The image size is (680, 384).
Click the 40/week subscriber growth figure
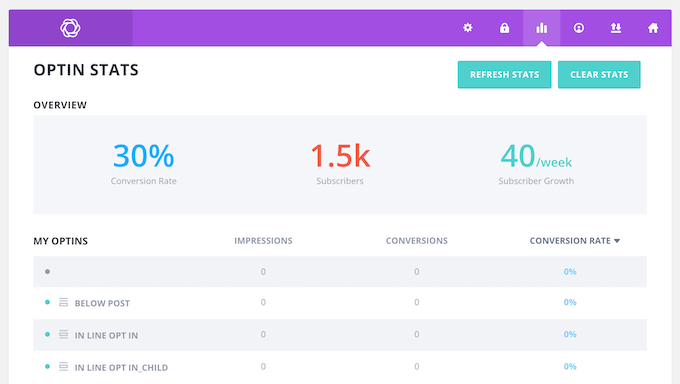(536, 156)
